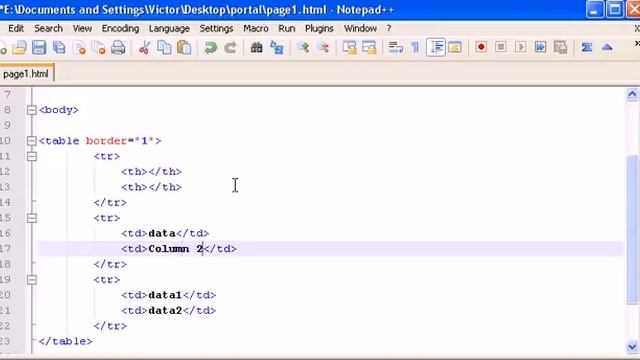The height and width of the screenshot is (360, 640).
Task: Click the Close All toolbar icon
Action: pos(99,48)
